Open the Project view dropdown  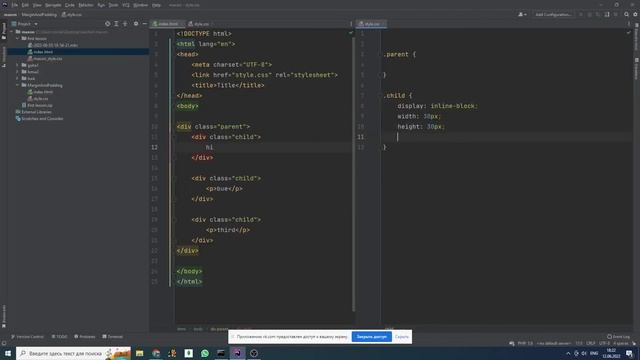coord(24,24)
